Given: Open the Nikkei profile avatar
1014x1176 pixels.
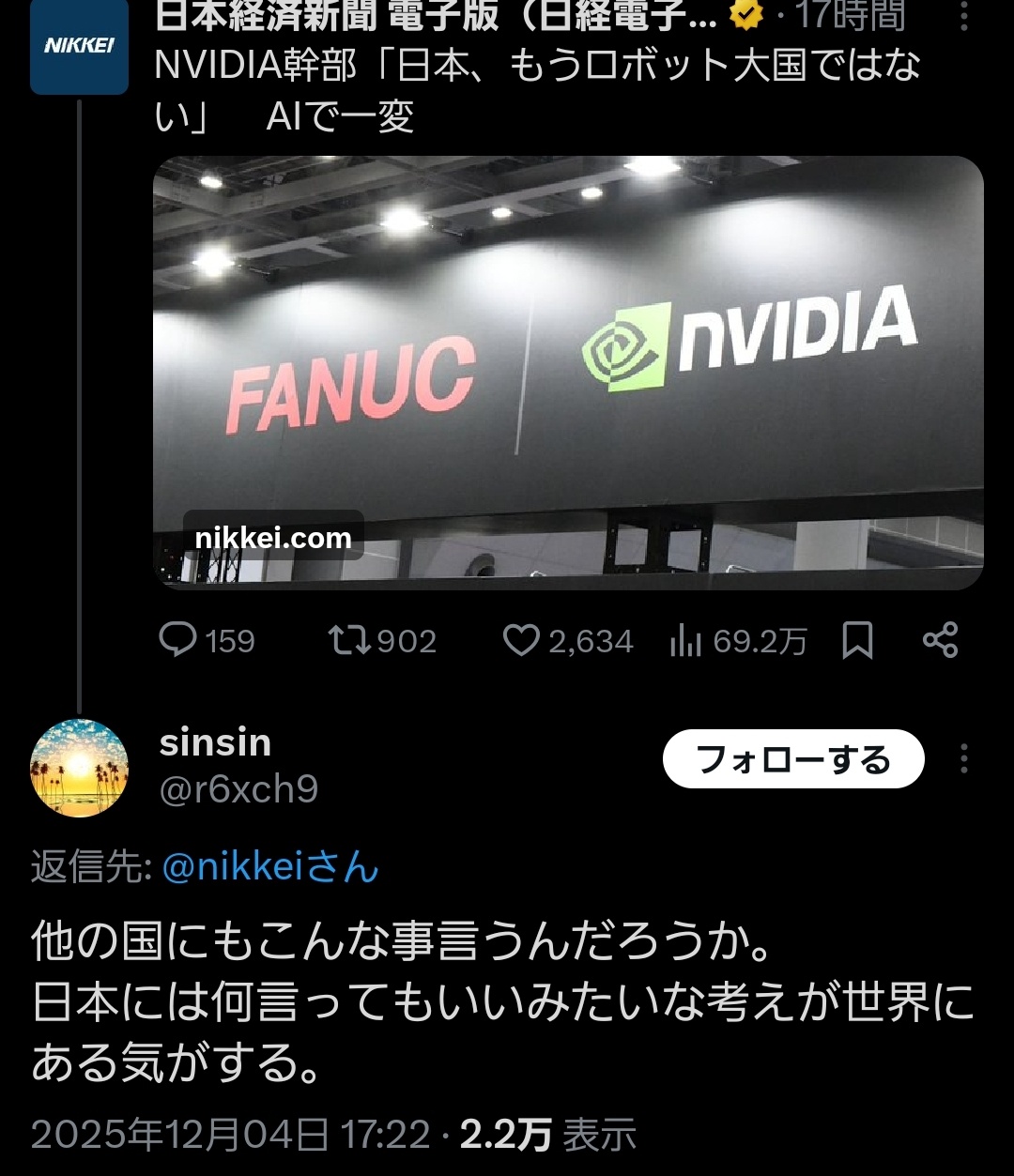Looking at the screenshot, I should [x=79, y=47].
